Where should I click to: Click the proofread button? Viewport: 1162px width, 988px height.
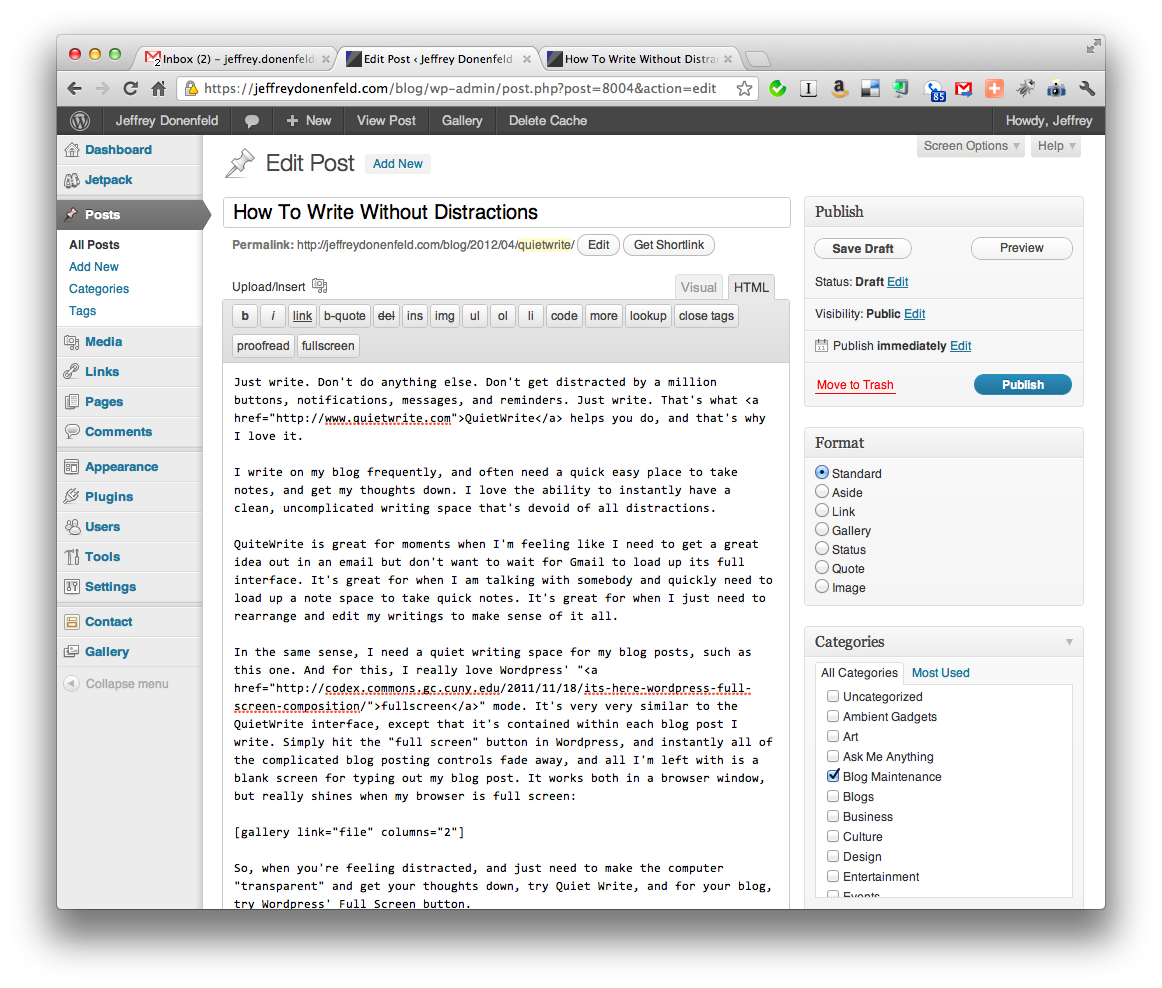click(263, 346)
